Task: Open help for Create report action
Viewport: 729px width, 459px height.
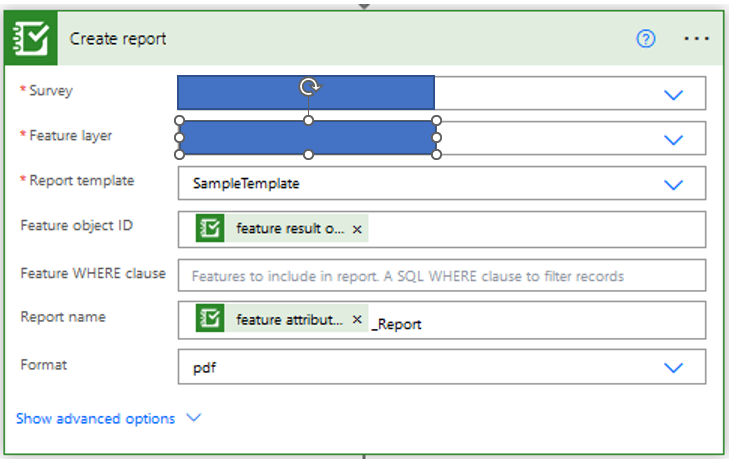Action: (646, 39)
